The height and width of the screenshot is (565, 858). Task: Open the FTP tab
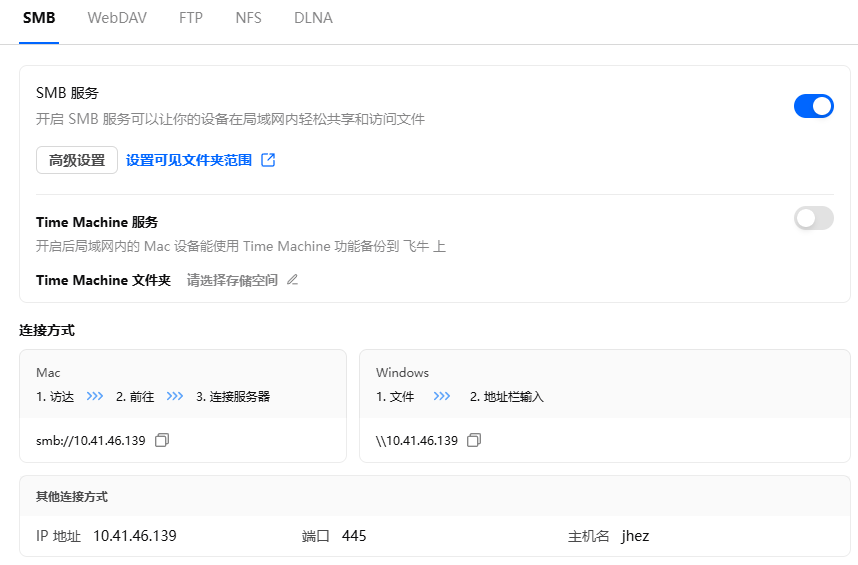[x=190, y=18]
